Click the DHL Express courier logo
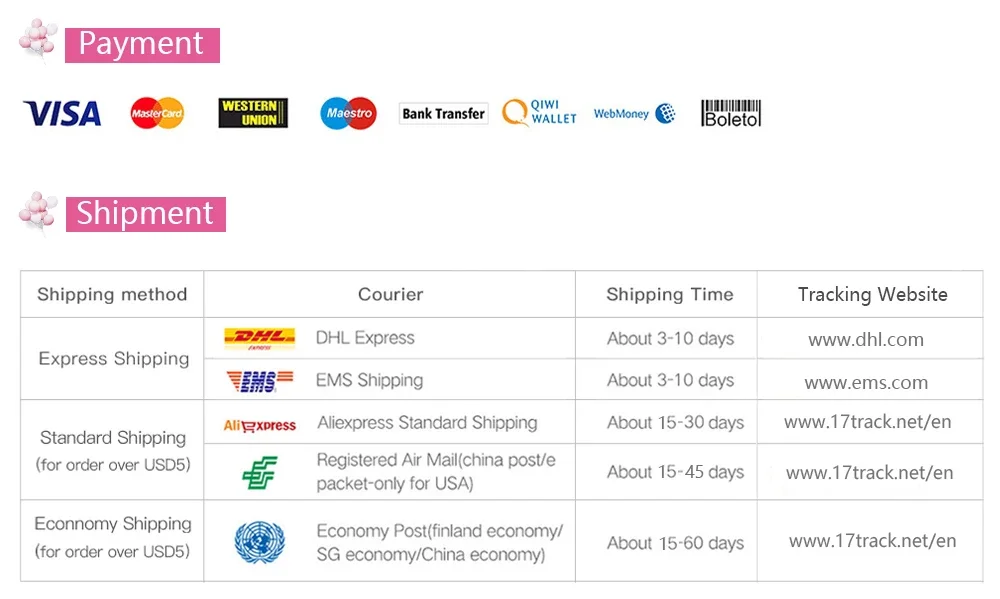Image resolution: width=1000 pixels, height=599 pixels. coord(260,338)
